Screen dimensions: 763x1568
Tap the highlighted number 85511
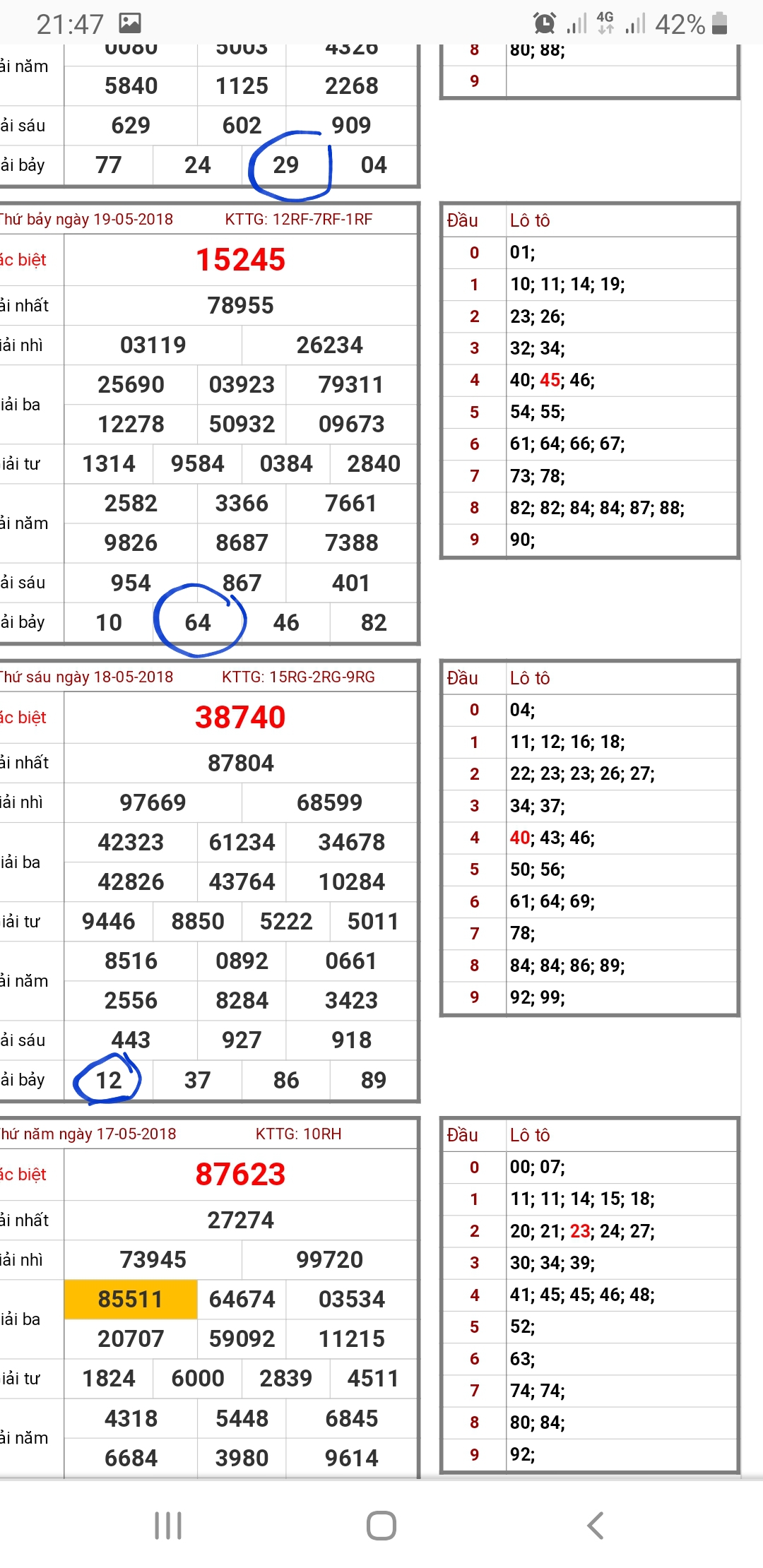pos(131,1300)
